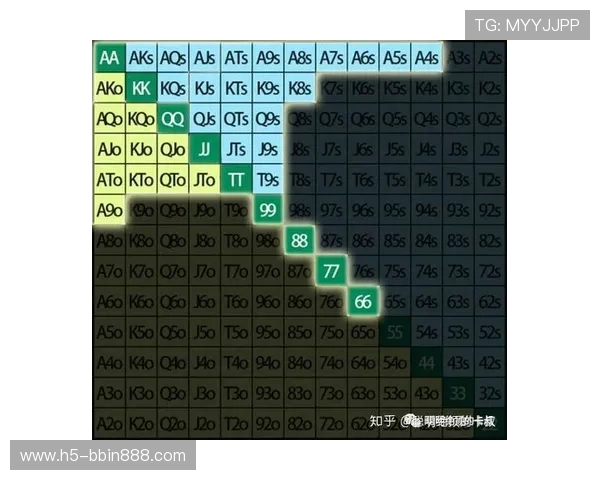Select the 99 pair cell
600x480 pixels.
267,210
